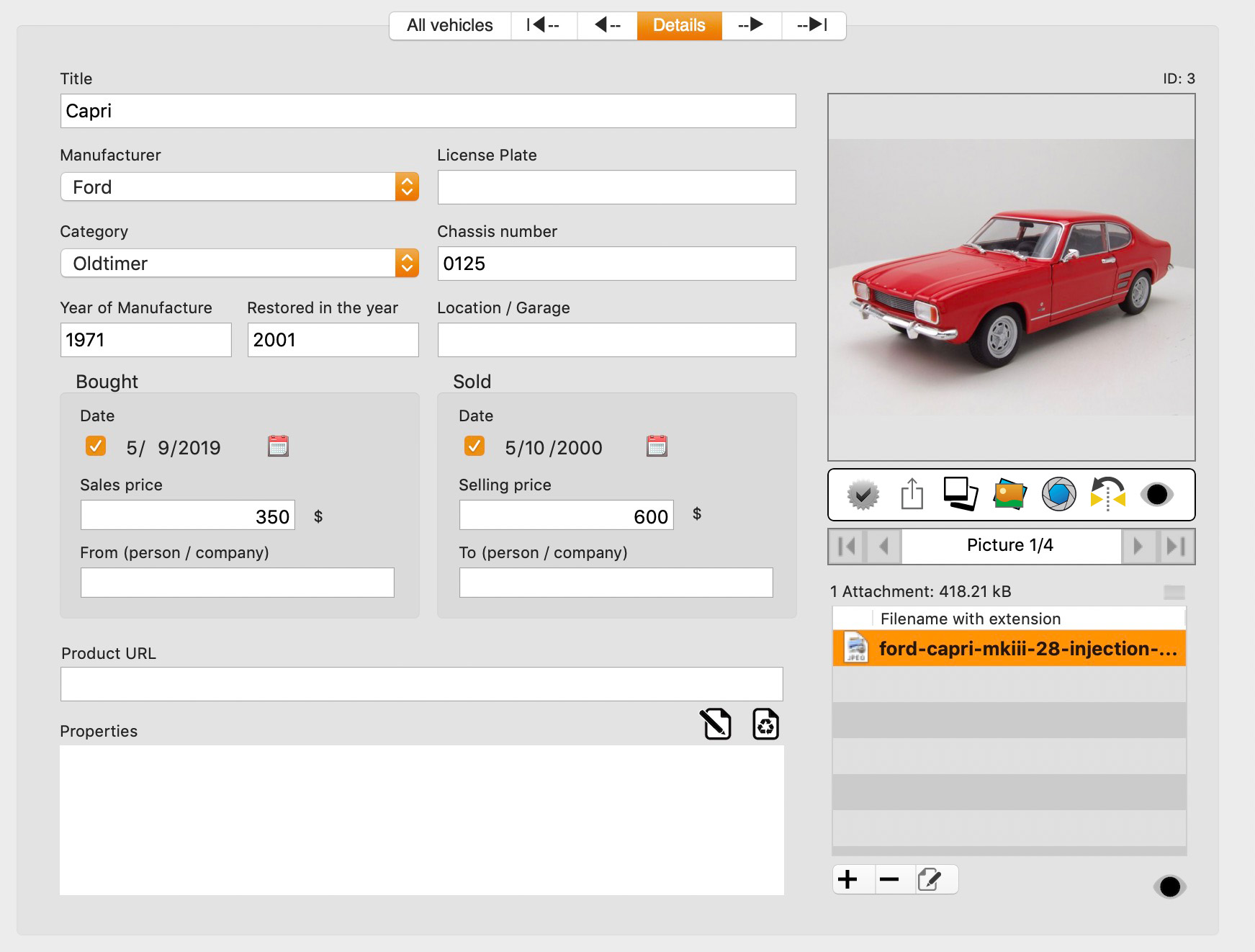Toggle the Sold date checkbox

click(x=474, y=446)
